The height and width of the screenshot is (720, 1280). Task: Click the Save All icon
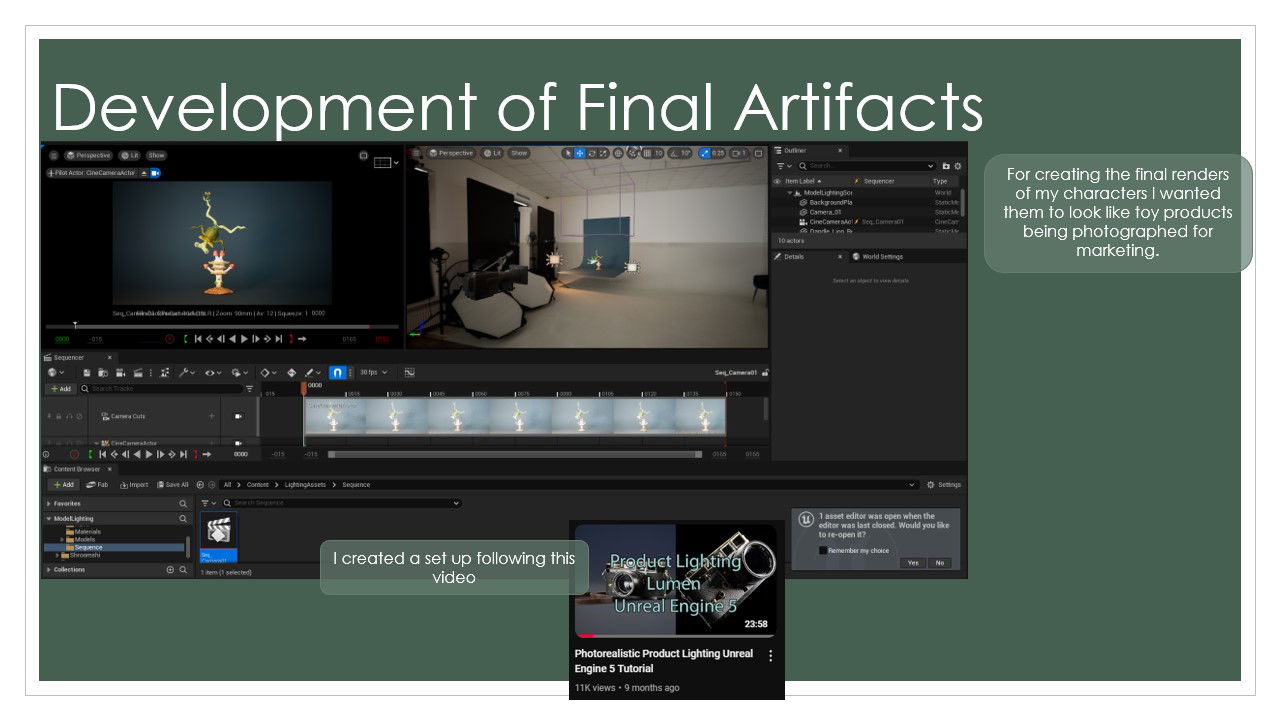(x=172, y=485)
